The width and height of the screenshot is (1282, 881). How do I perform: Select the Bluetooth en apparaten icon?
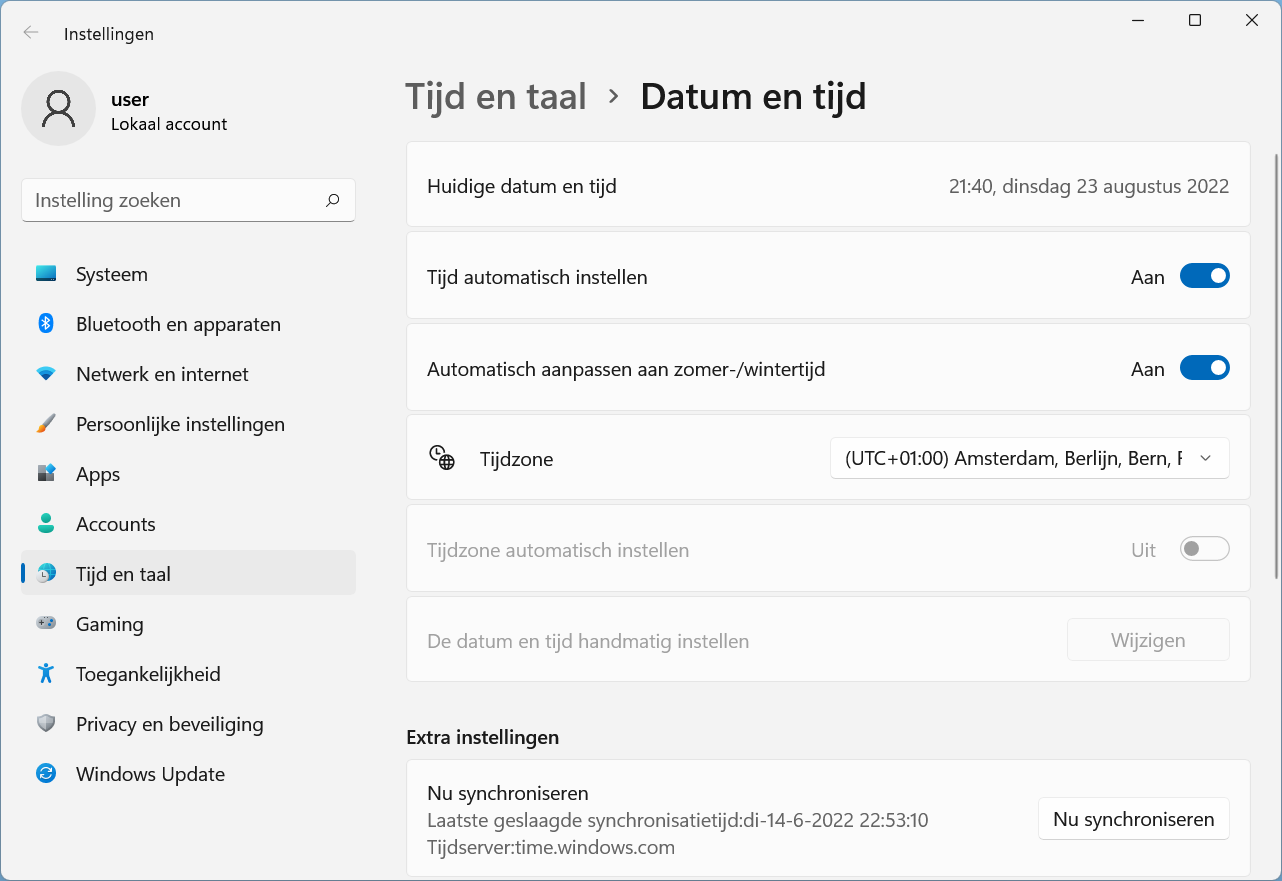tap(46, 324)
